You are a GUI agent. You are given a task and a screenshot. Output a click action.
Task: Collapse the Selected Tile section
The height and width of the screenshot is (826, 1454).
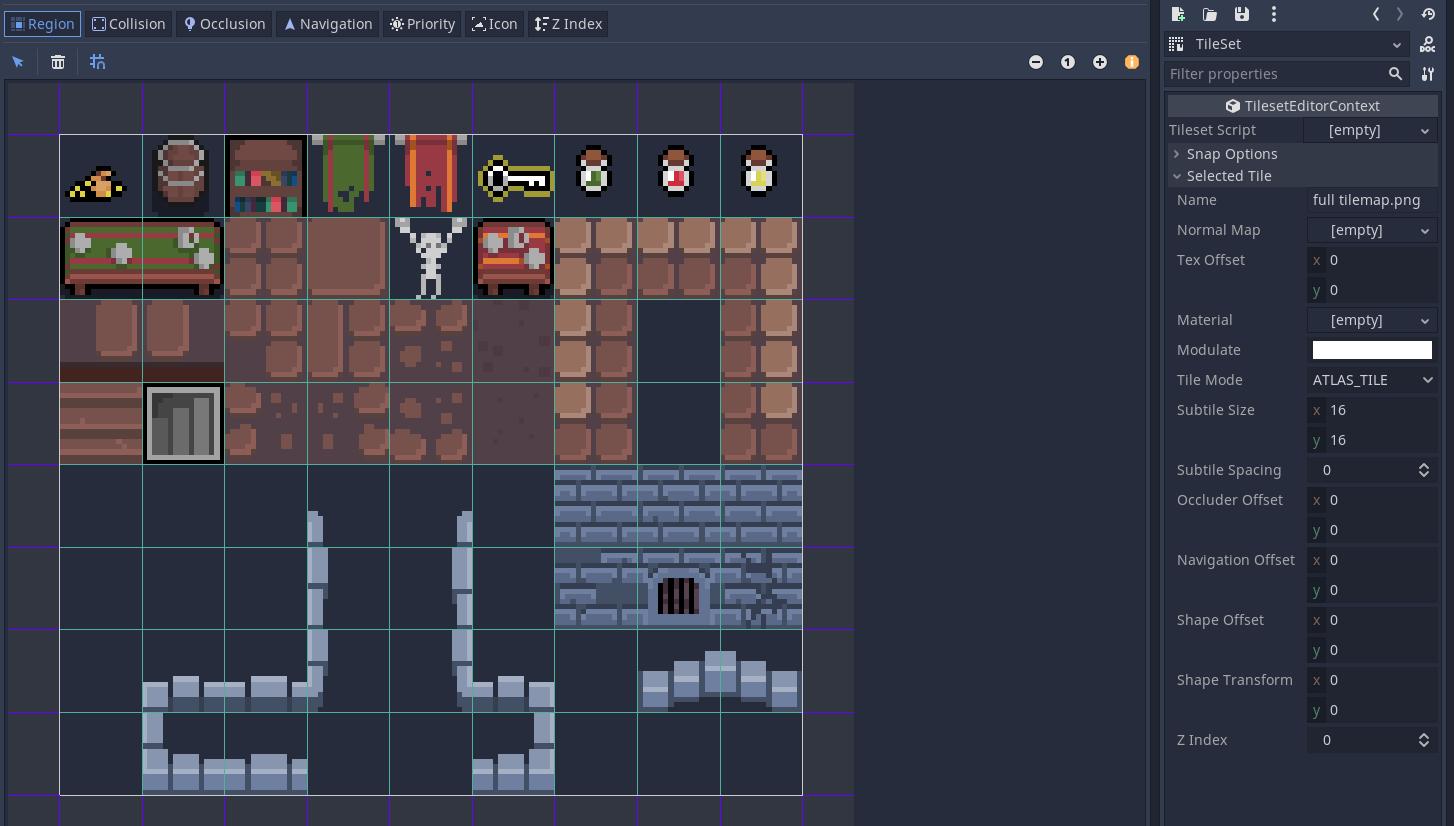[1303, 176]
